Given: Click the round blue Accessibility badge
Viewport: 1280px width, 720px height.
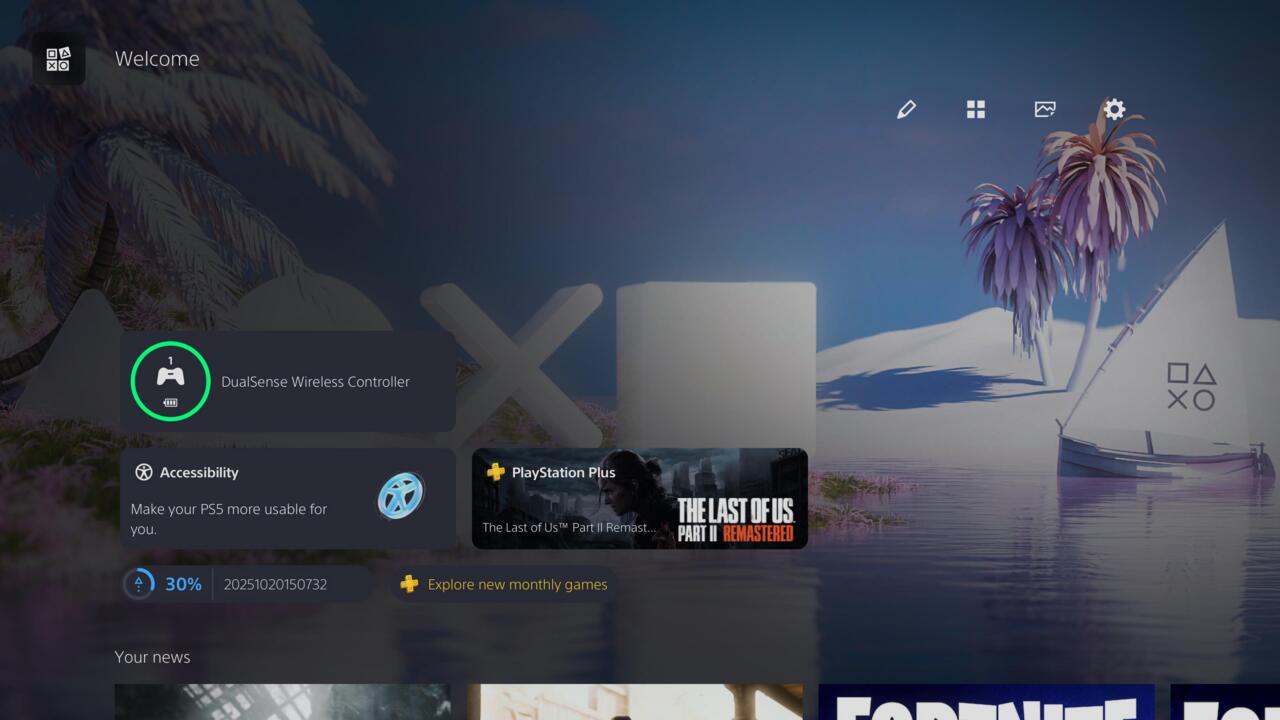Looking at the screenshot, I should tap(401, 496).
